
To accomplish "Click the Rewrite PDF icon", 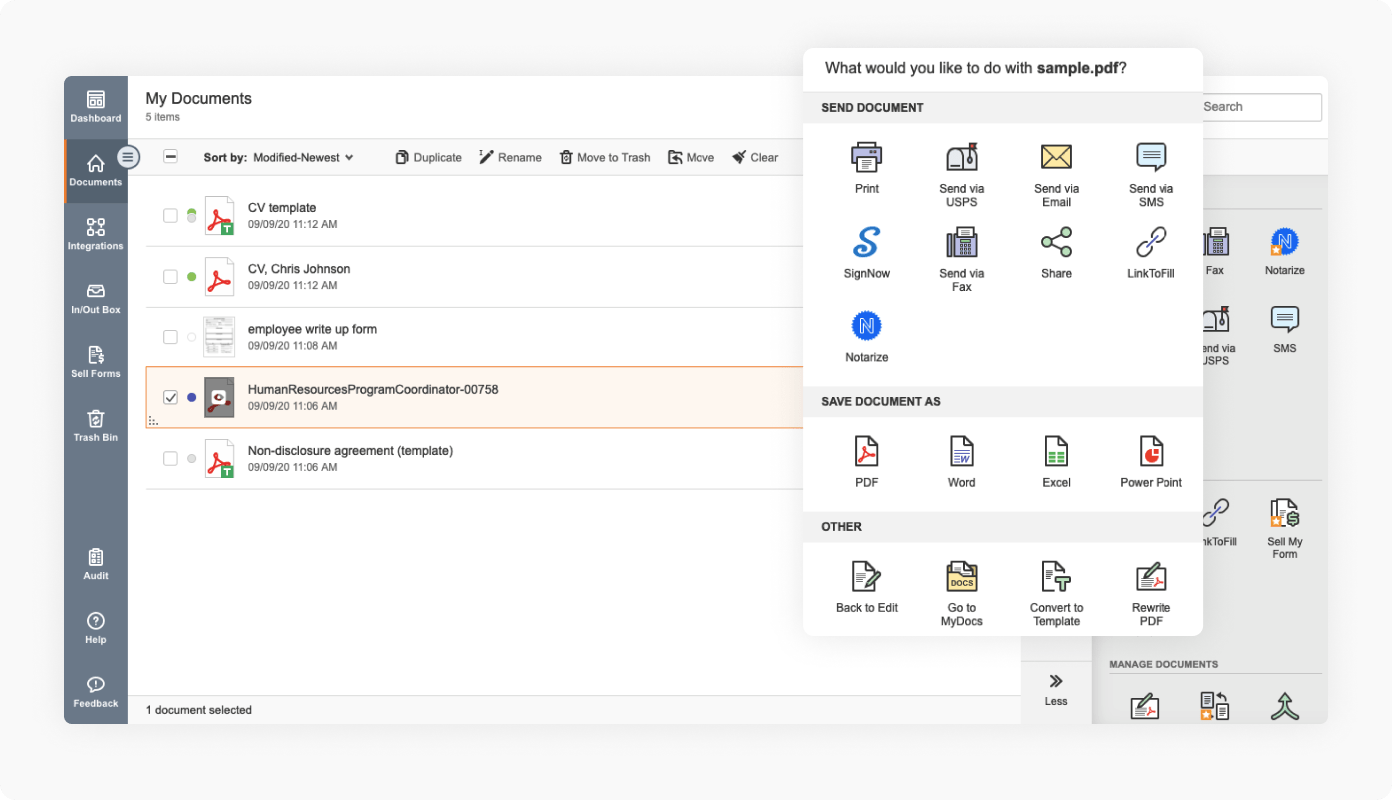I will 1151,578.
